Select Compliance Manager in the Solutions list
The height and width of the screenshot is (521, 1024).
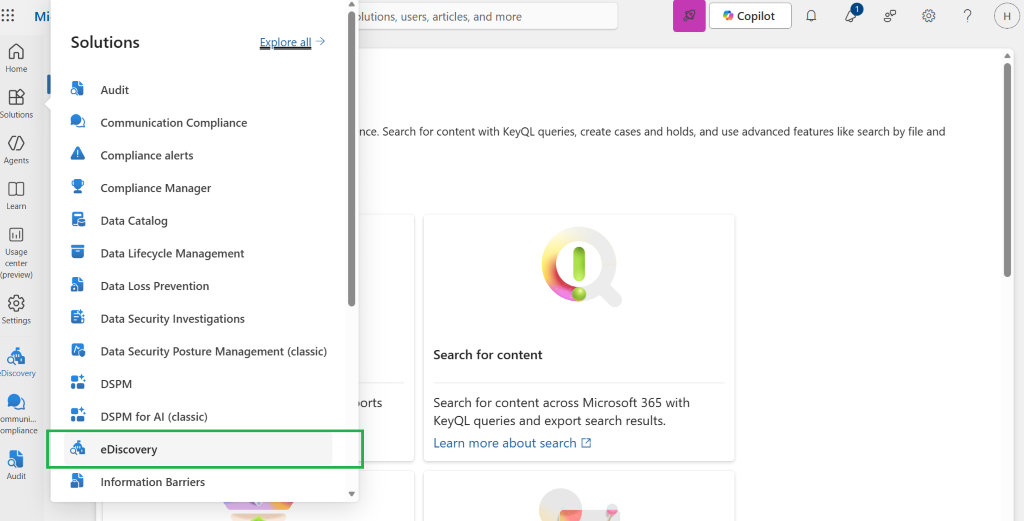(x=155, y=188)
